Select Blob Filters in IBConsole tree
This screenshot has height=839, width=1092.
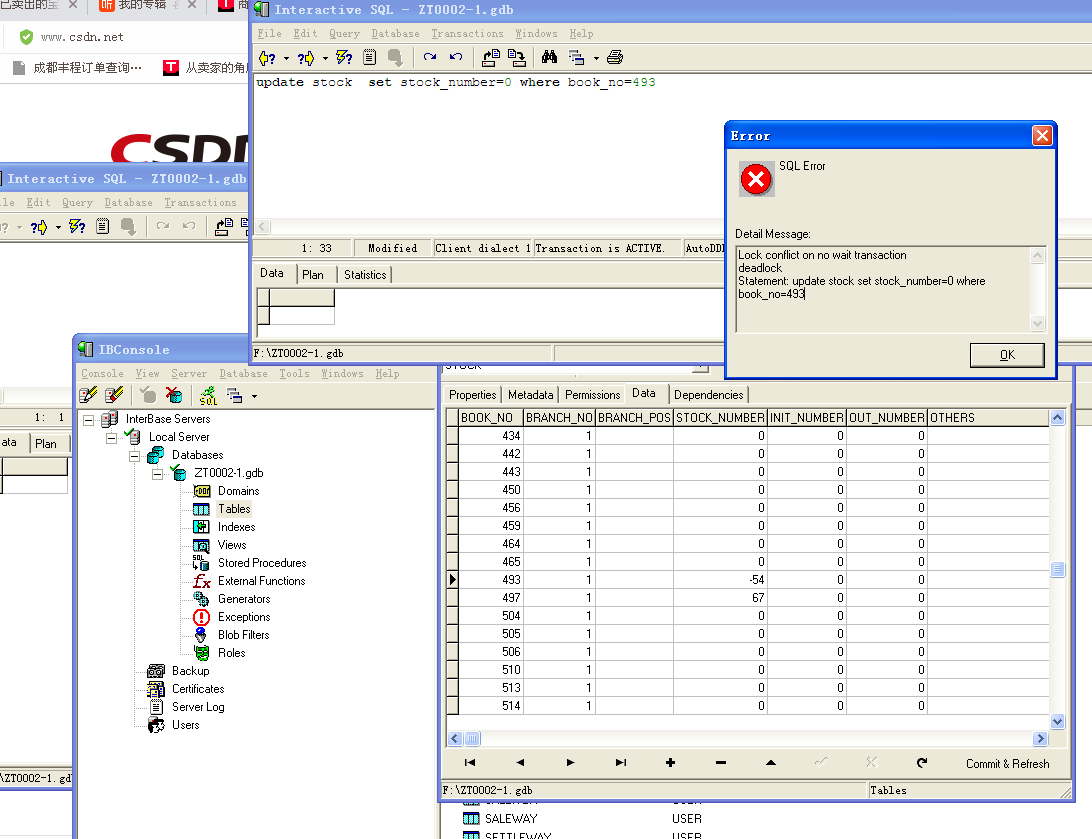pos(243,635)
